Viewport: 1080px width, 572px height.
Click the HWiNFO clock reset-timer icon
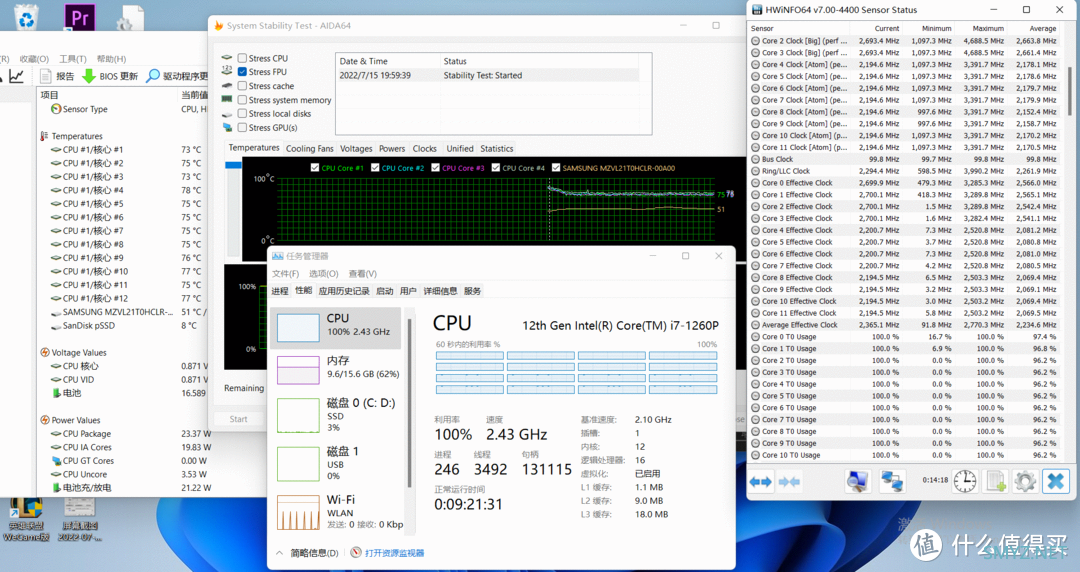(965, 481)
